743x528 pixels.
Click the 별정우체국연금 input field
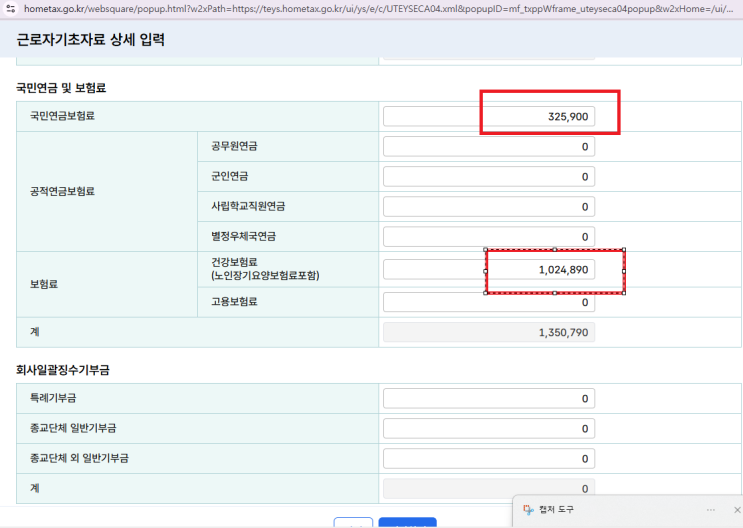click(x=489, y=237)
